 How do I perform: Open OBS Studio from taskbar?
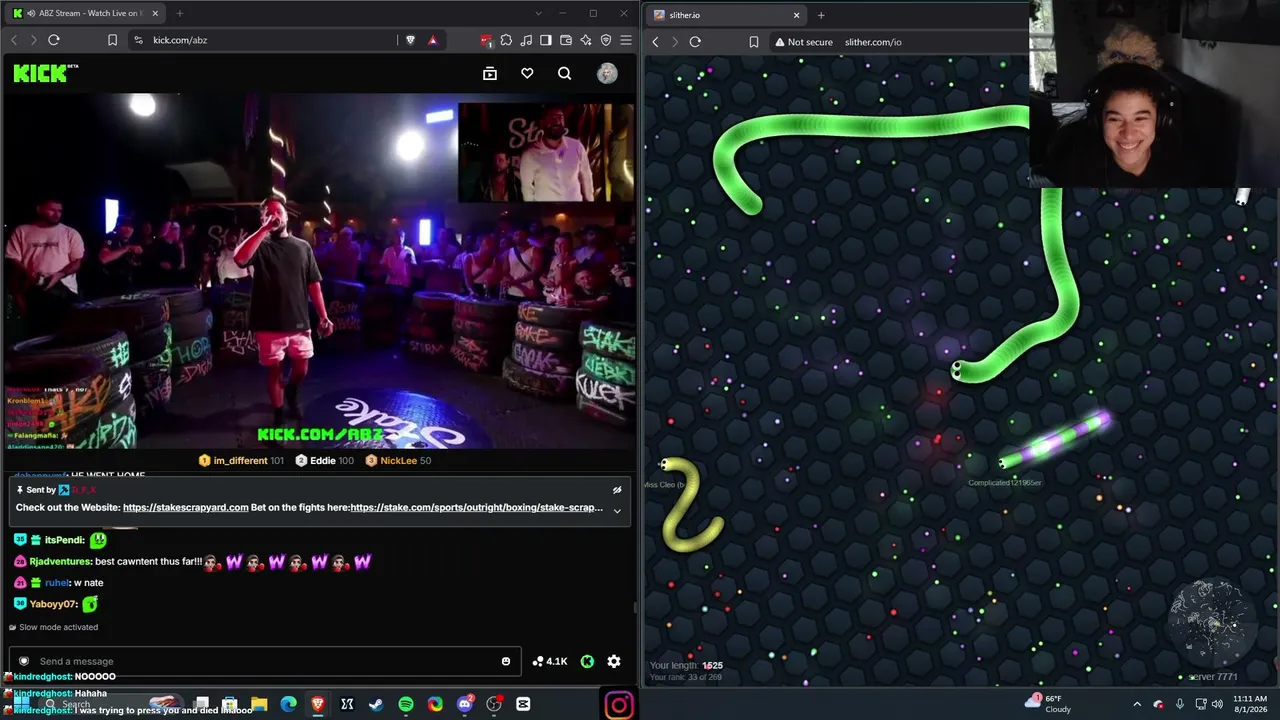pyautogui.click(x=494, y=705)
